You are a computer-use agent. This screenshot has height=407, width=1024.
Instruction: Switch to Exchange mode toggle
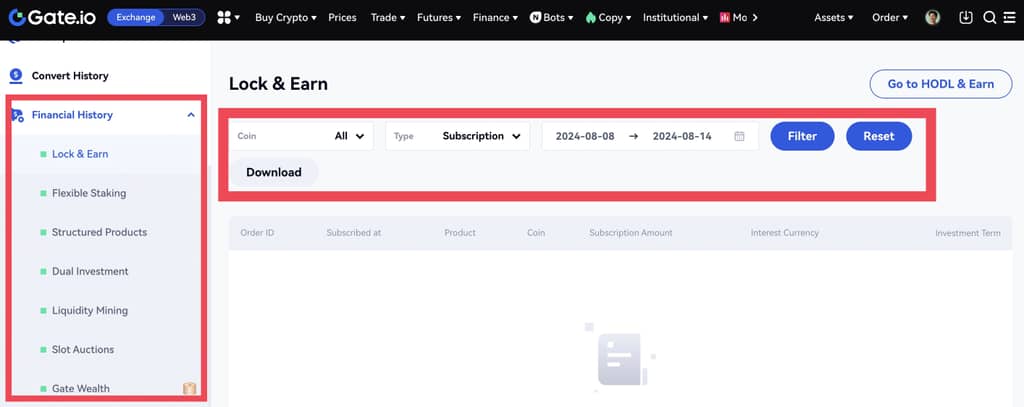[137, 17]
